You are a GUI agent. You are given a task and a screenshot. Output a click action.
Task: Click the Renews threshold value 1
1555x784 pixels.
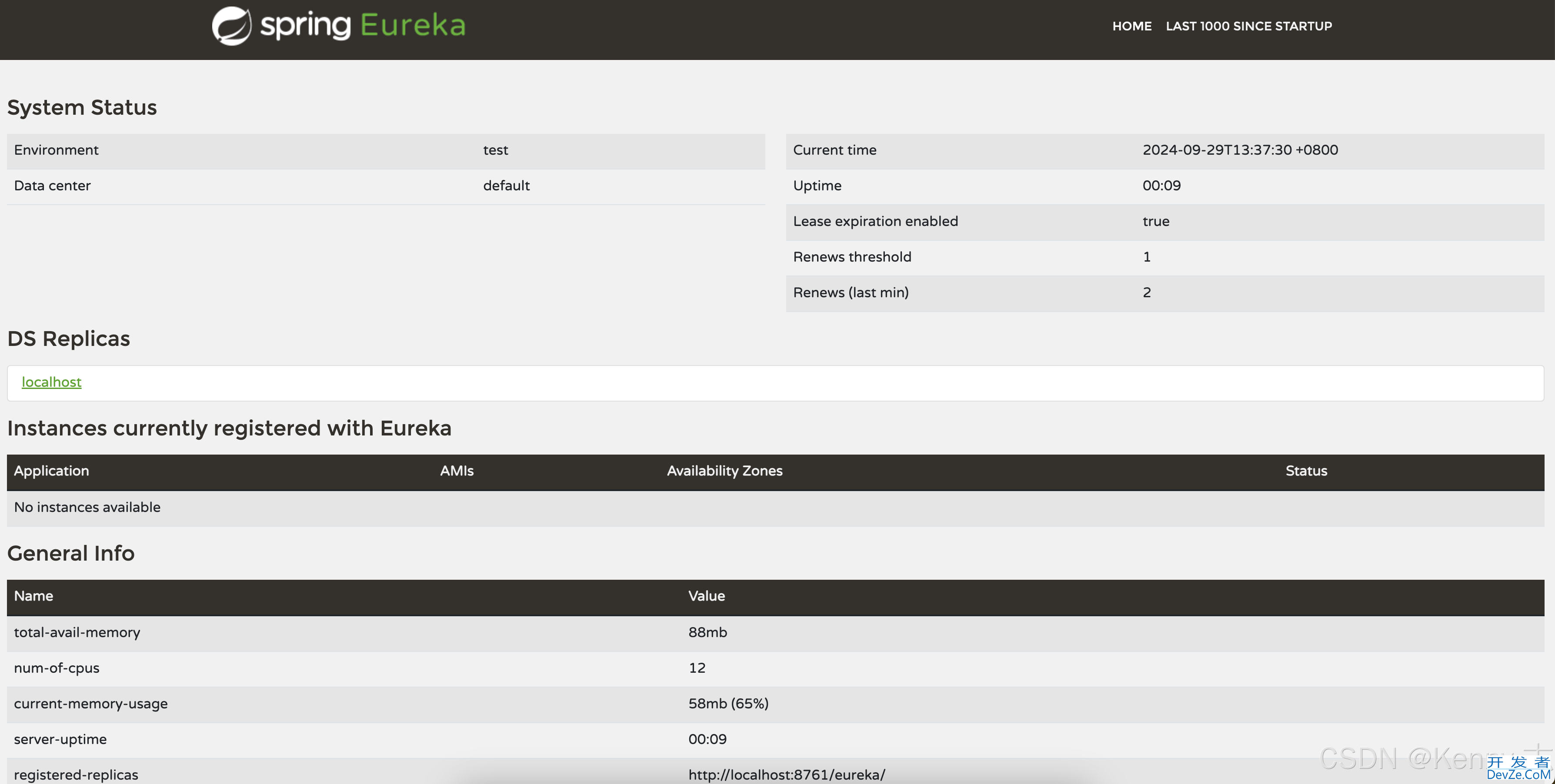[1147, 257]
